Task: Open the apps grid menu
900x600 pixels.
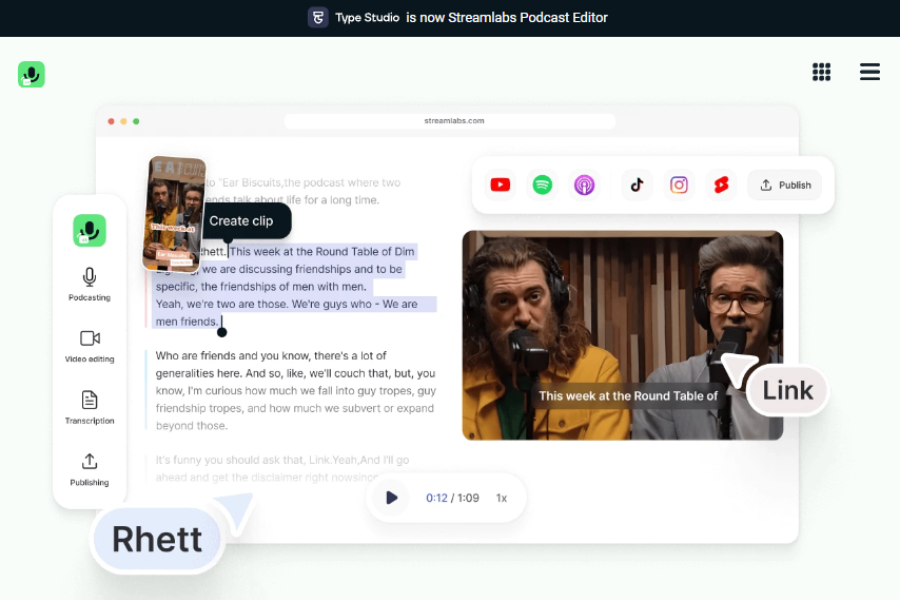Action: [821, 72]
